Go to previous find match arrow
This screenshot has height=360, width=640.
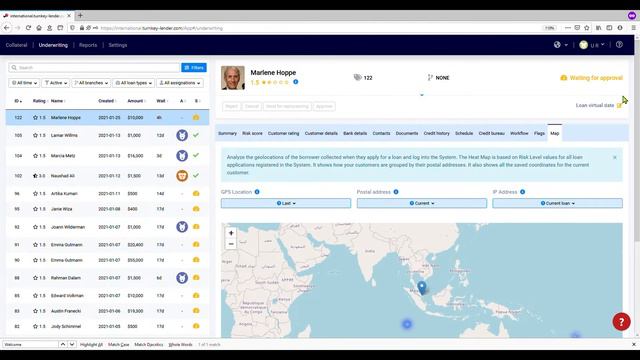coord(63,344)
